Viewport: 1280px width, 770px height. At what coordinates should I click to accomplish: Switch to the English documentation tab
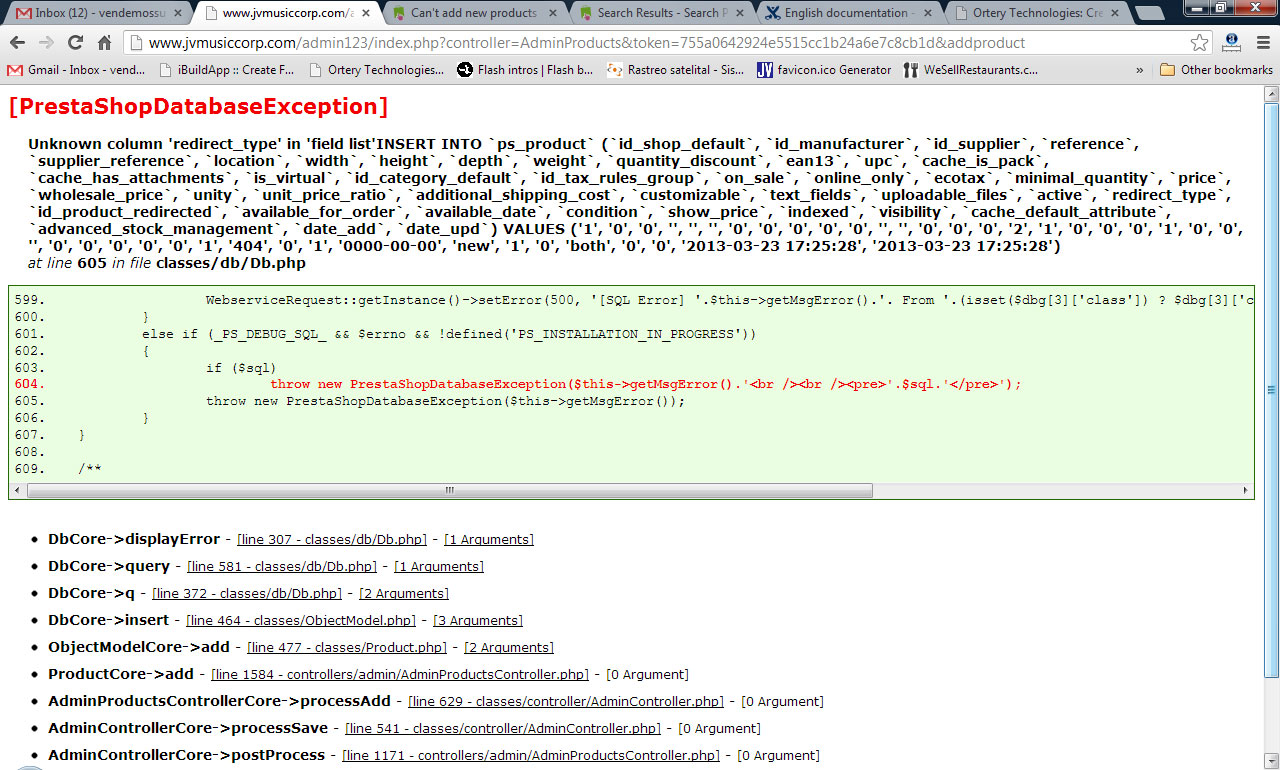(848, 13)
